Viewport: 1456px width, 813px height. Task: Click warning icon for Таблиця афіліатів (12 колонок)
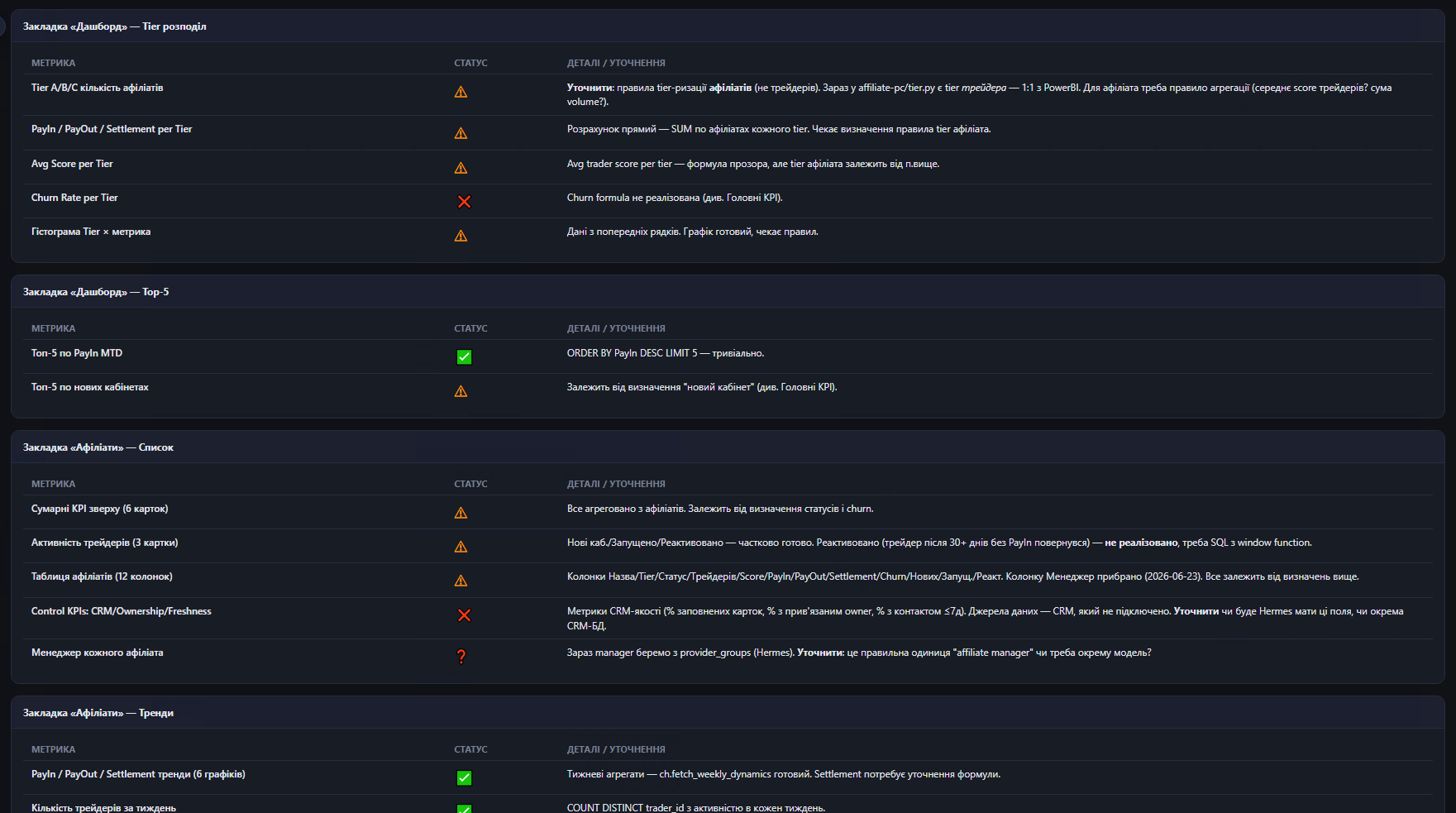461,581
